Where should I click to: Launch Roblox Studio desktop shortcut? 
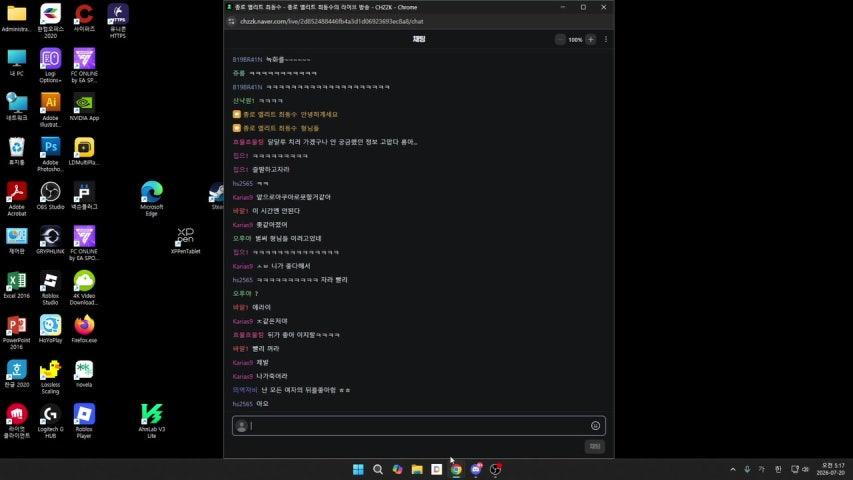[51, 288]
